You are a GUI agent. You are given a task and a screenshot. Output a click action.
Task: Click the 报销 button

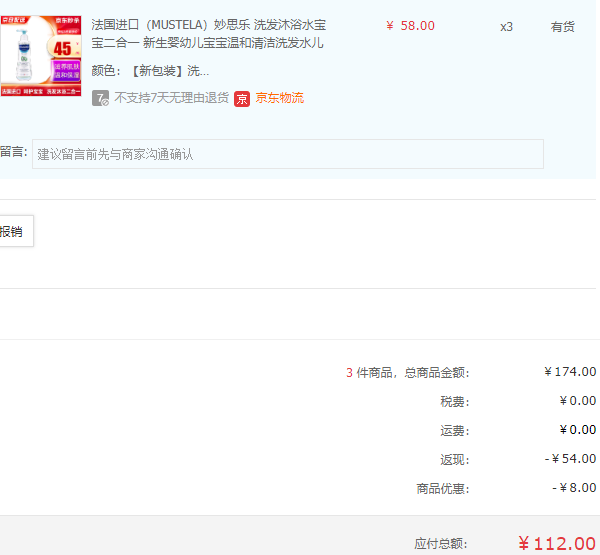(16, 231)
